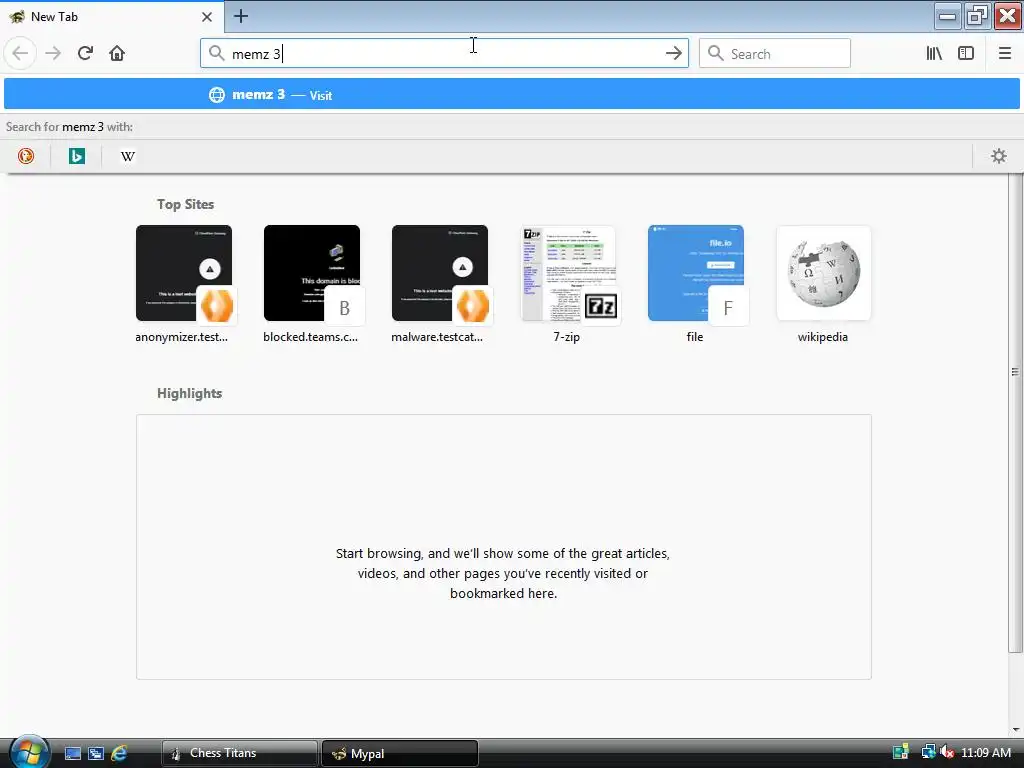Close the New Tab tab
Screen dimensions: 1024x768
pyautogui.click(x=207, y=17)
